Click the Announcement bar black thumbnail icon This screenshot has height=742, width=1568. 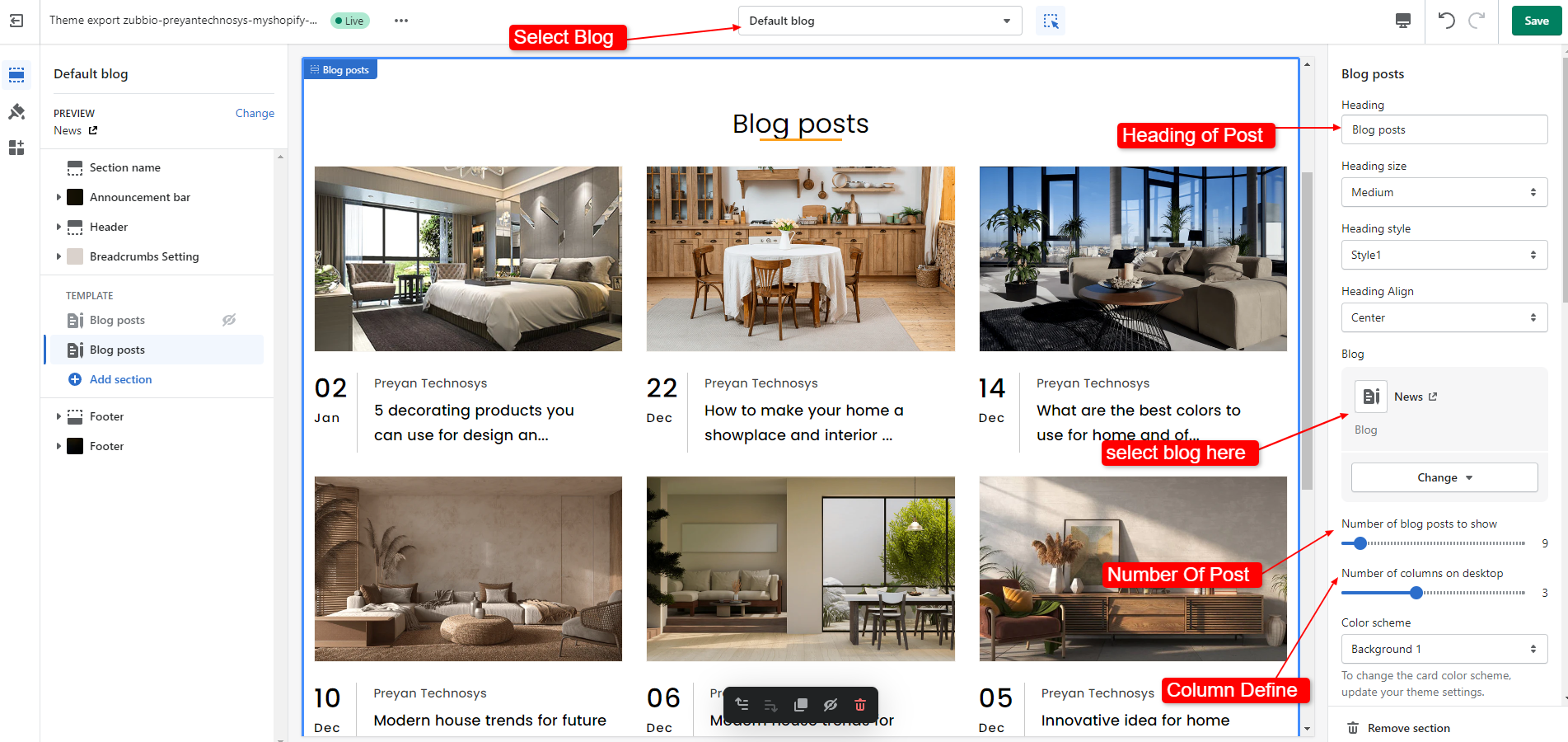(75, 197)
